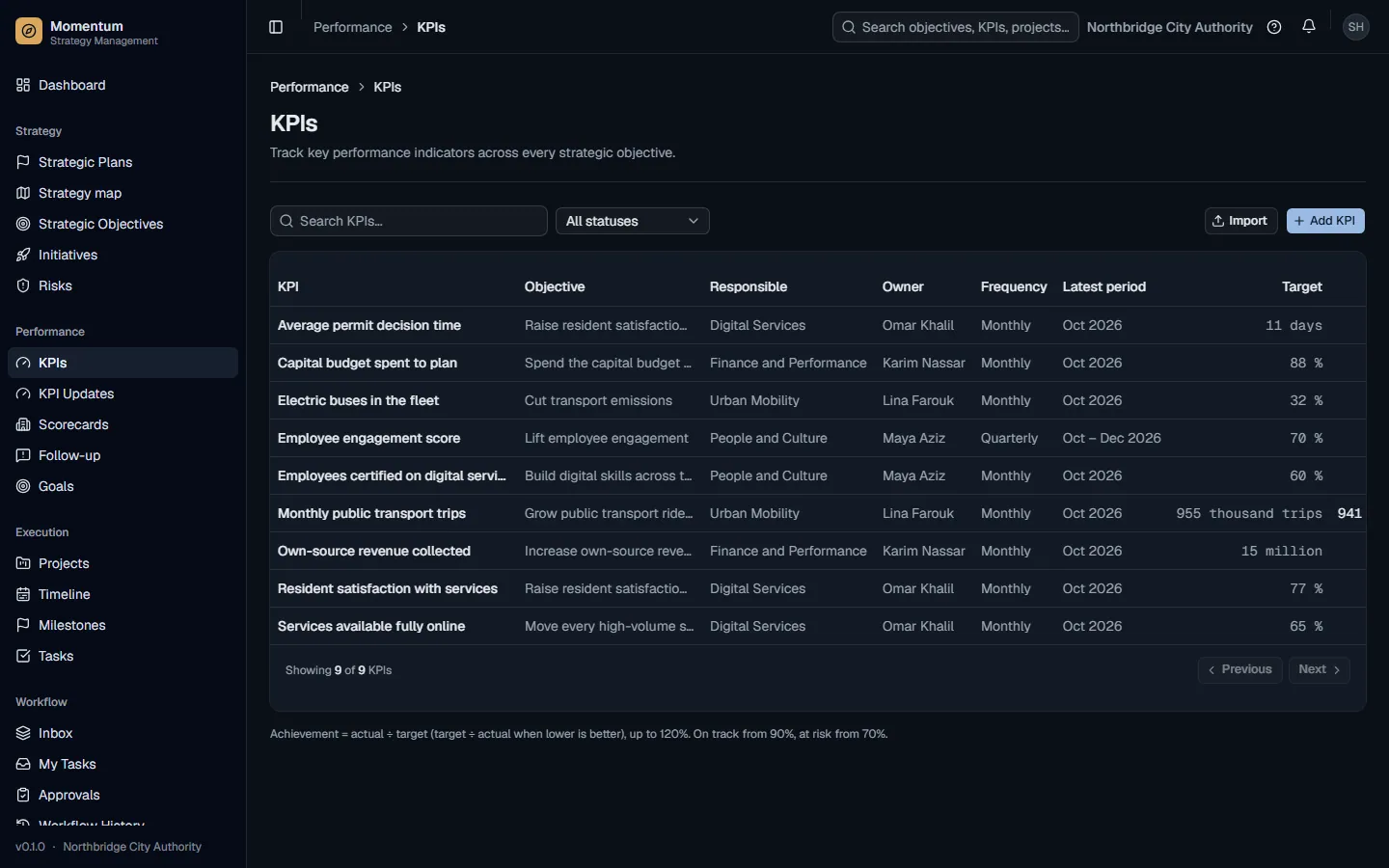Click the Initiatives rocket icon

[23, 255]
